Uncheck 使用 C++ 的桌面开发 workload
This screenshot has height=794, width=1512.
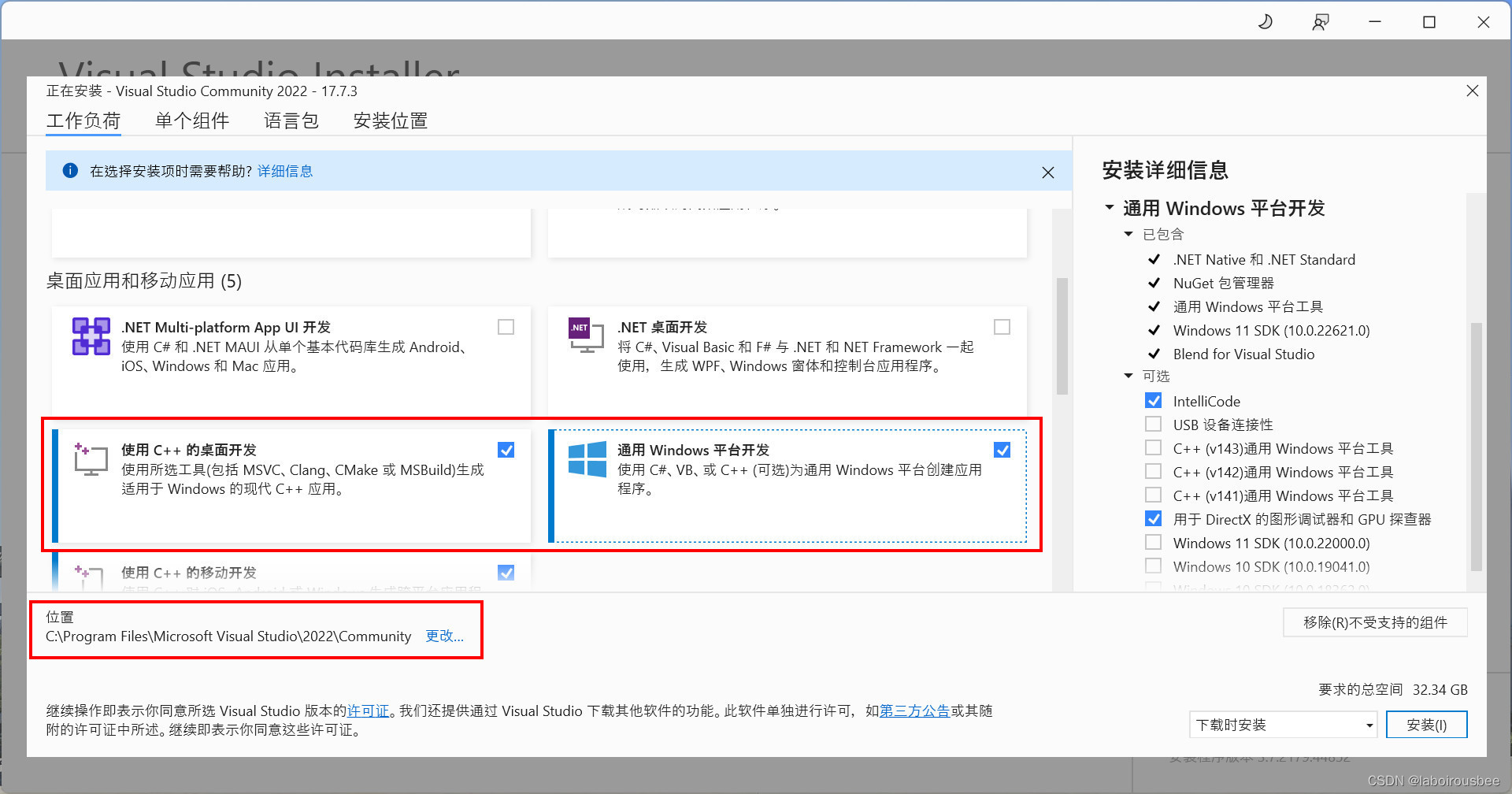coord(506,450)
